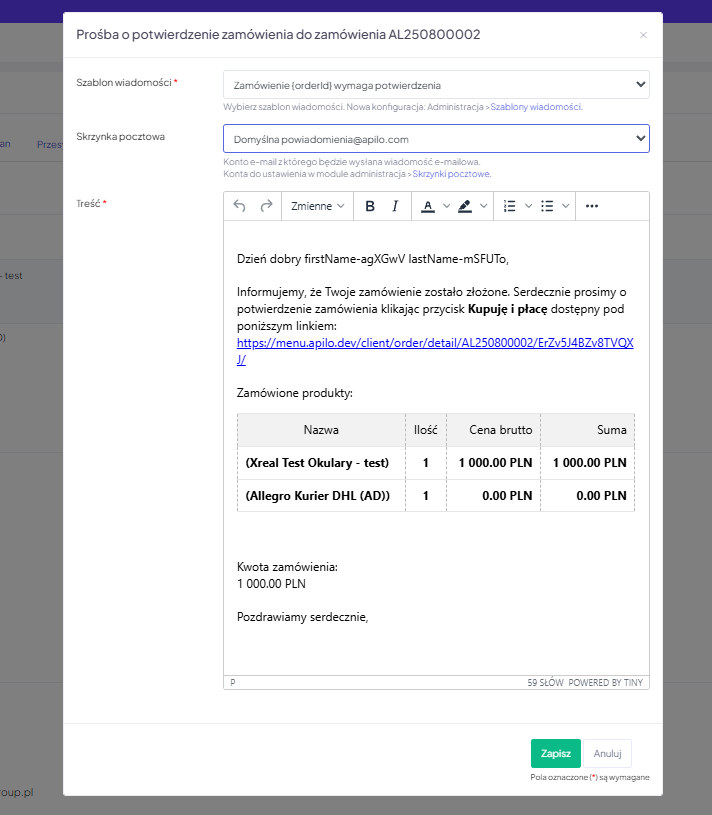Apply the background highlight marker icon
This screenshot has height=815, width=712.
click(x=464, y=206)
